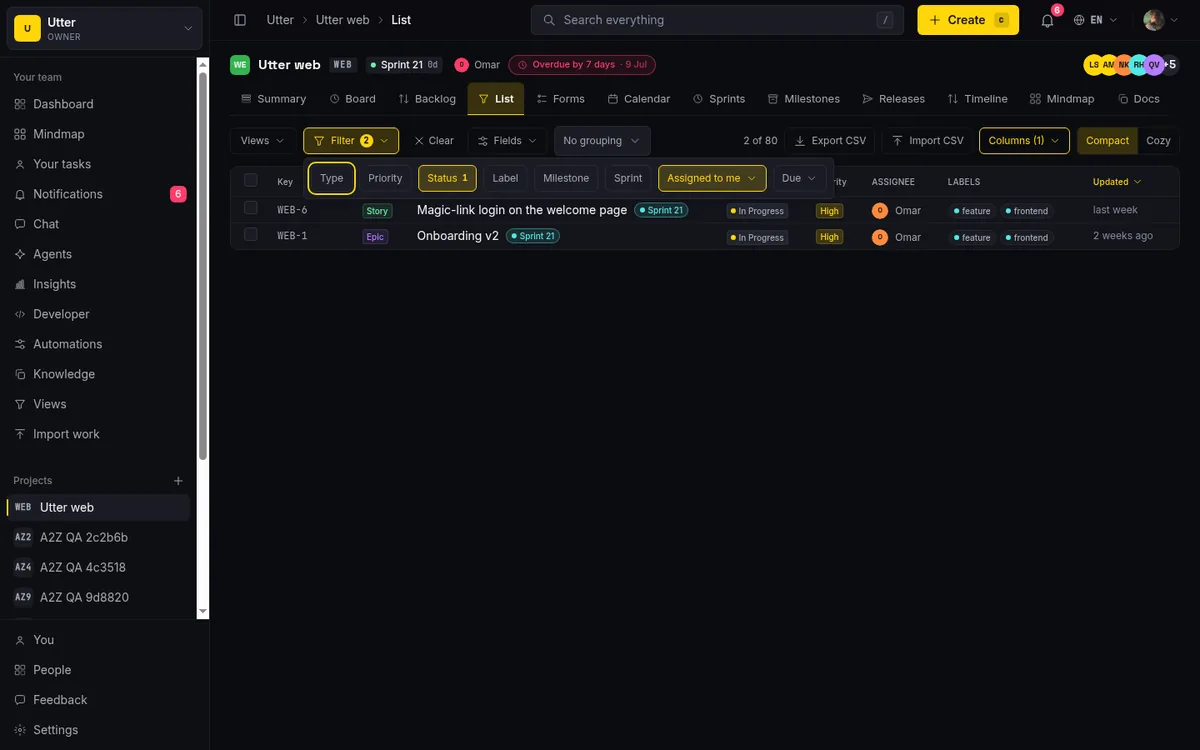Switch to the Releases tab
Image resolution: width=1200 pixels, height=750 pixels.
pyautogui.click(x=893, y=99)
